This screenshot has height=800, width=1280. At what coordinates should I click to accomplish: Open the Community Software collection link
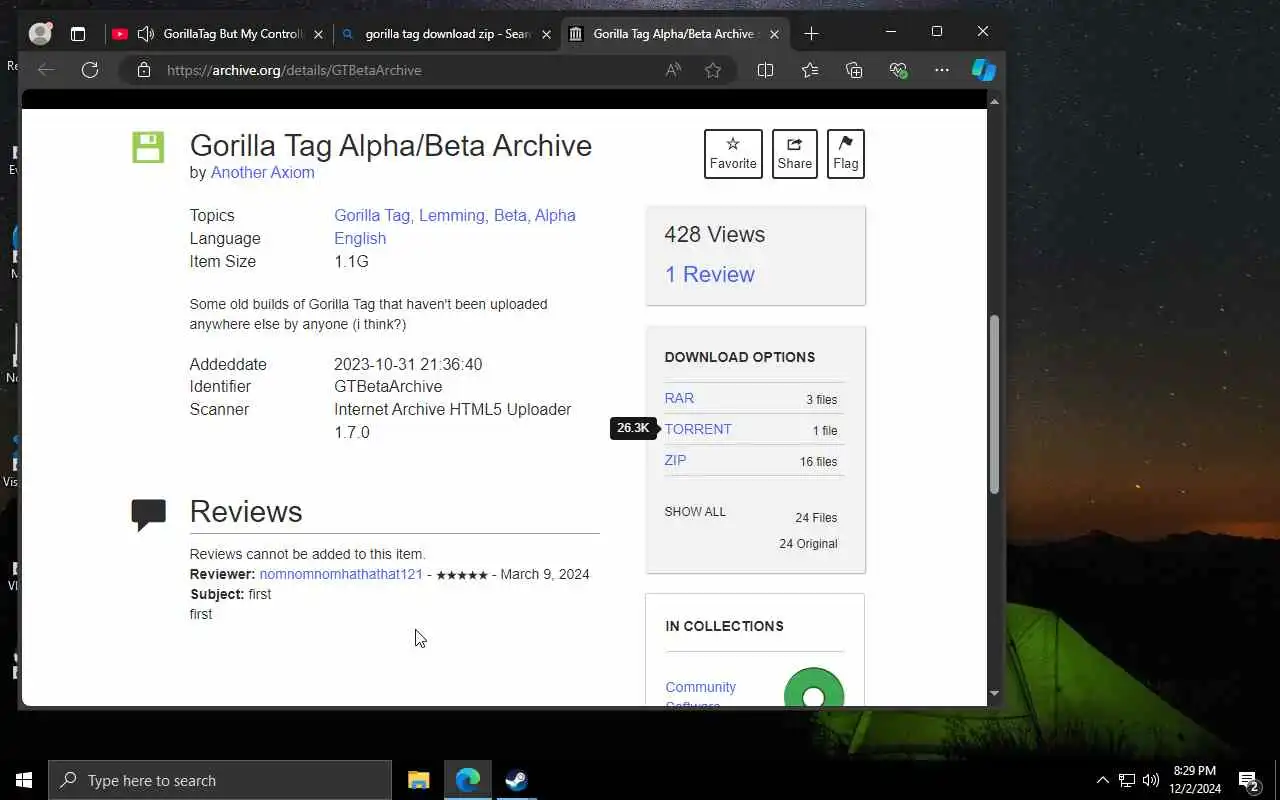pos(700,695)
